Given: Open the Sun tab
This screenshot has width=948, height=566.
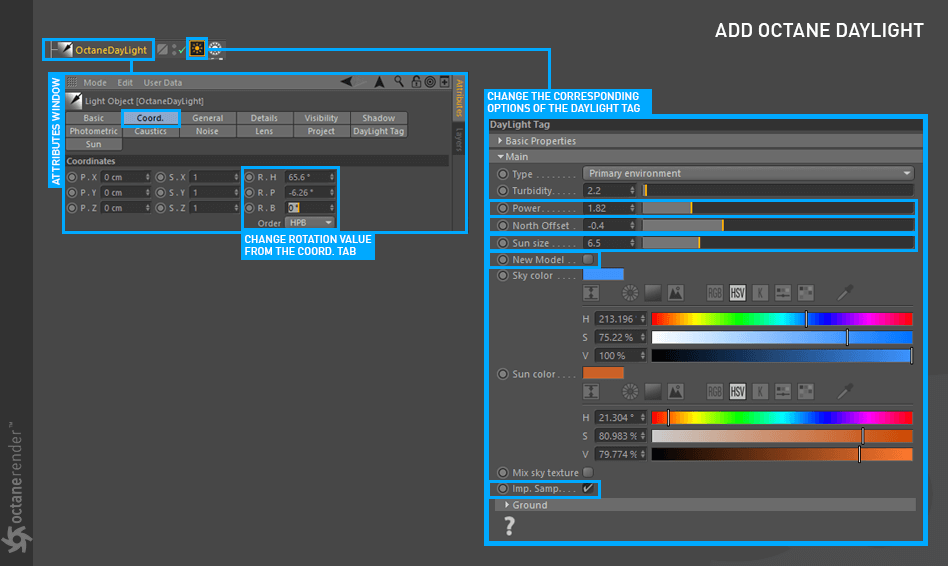Looking at the screenshot, I should pos(94,144).
